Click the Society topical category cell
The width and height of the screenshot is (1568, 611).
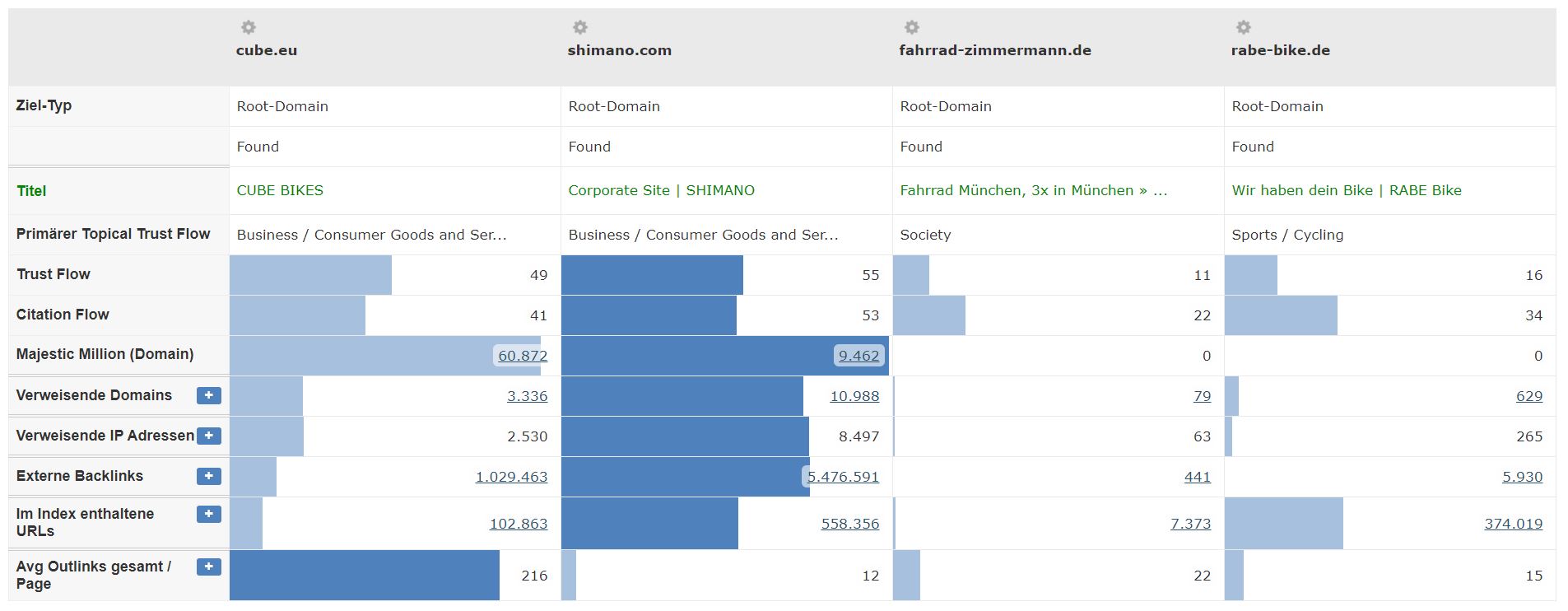925,235
